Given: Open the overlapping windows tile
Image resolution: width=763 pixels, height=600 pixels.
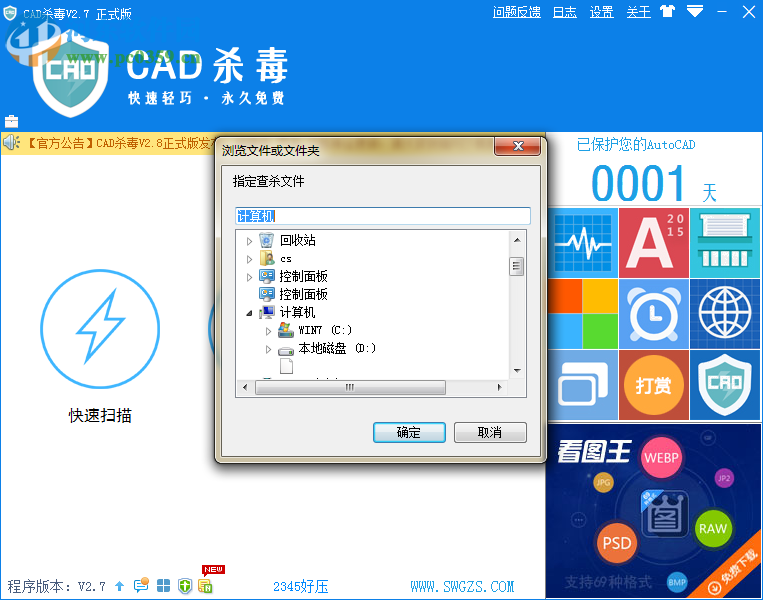Looking at the screenshot, I should tap(583, 385).
